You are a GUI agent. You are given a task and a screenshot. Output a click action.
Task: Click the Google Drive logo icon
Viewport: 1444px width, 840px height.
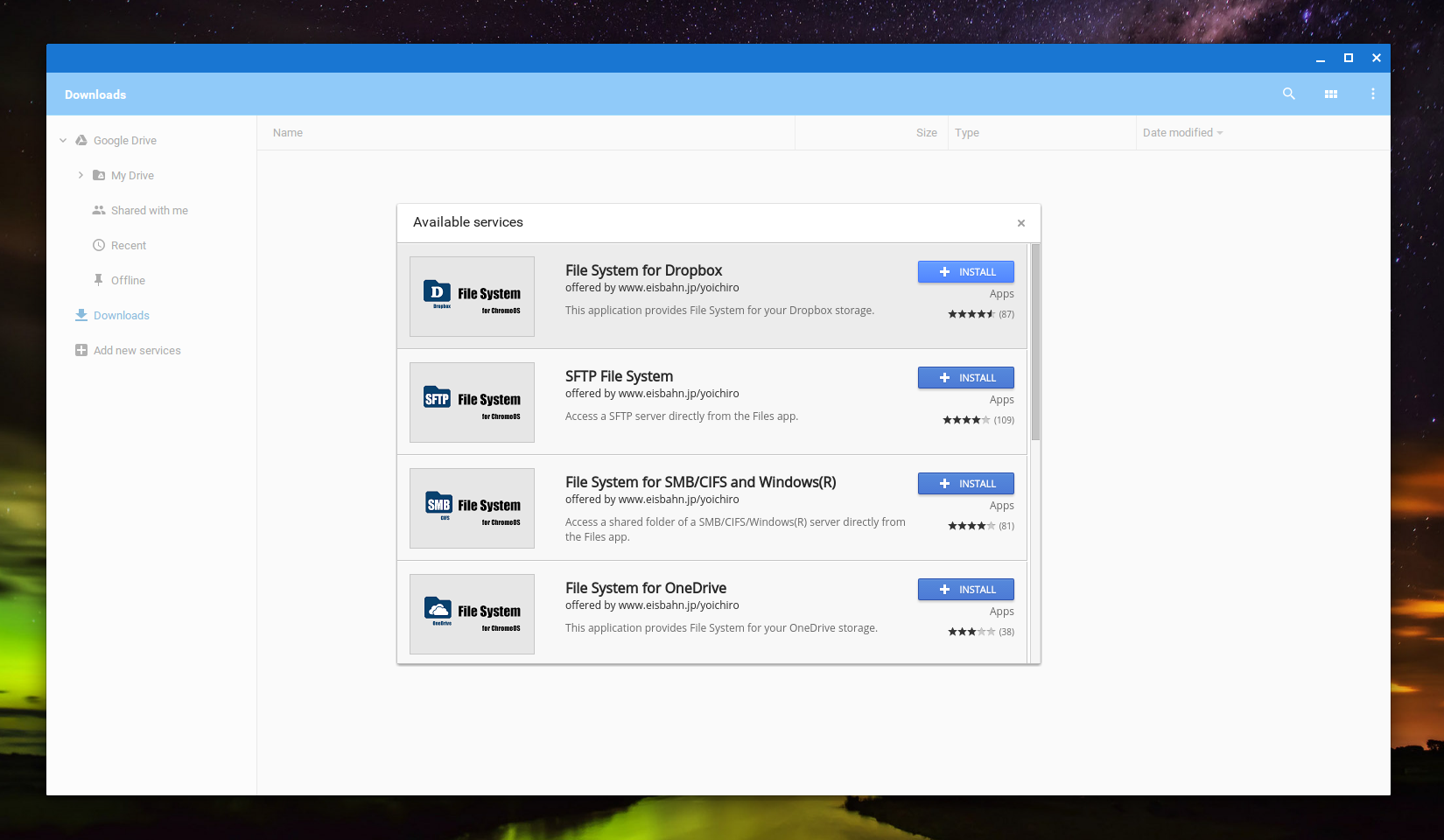point(81,140)
